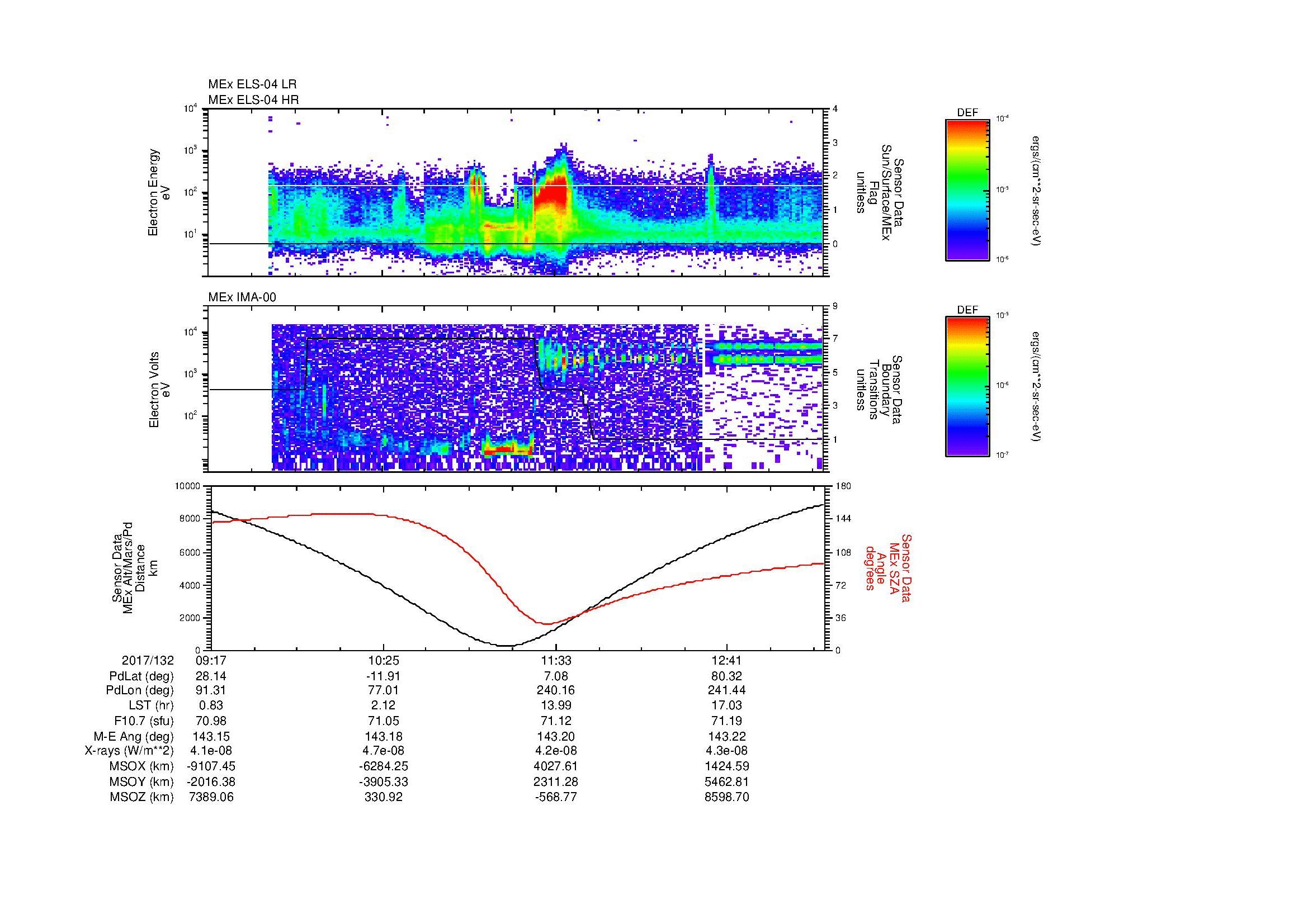Click the MSOZ value '7389.06'
The height and width of the screenshot is (924, 1308).
pyautogui.click(x=211, y=797)
